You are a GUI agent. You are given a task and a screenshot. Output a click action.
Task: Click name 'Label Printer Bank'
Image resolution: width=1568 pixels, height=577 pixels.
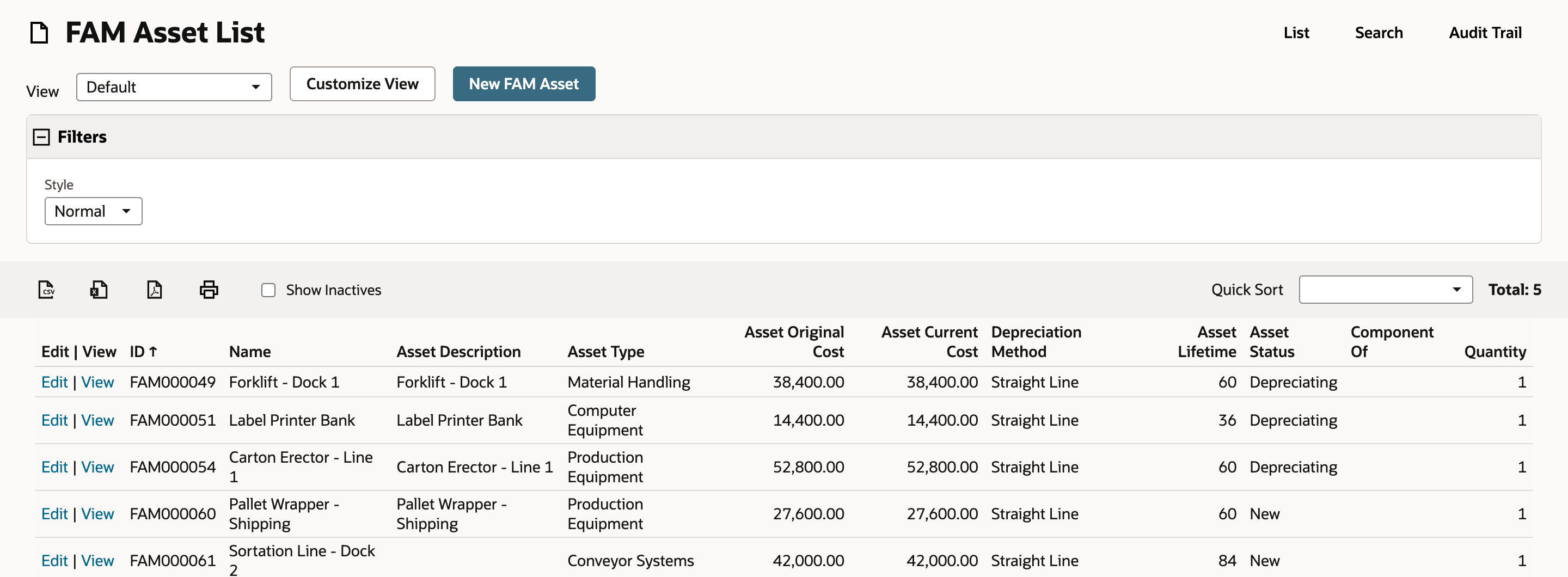click(292, 421)
